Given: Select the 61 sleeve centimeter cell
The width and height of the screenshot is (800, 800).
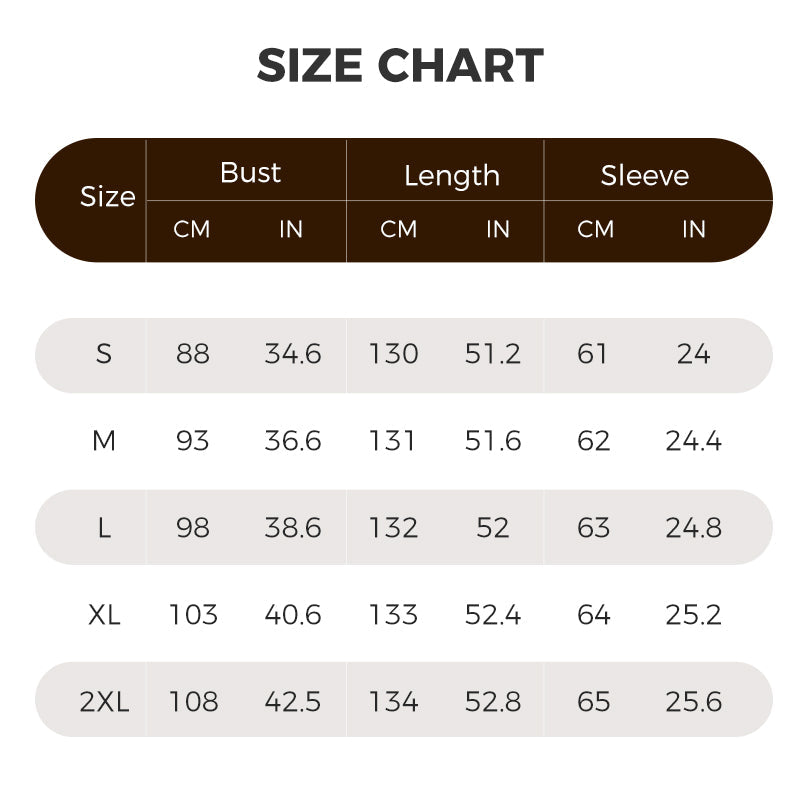Looking at the screenshot, I should [x=593, y=354].
